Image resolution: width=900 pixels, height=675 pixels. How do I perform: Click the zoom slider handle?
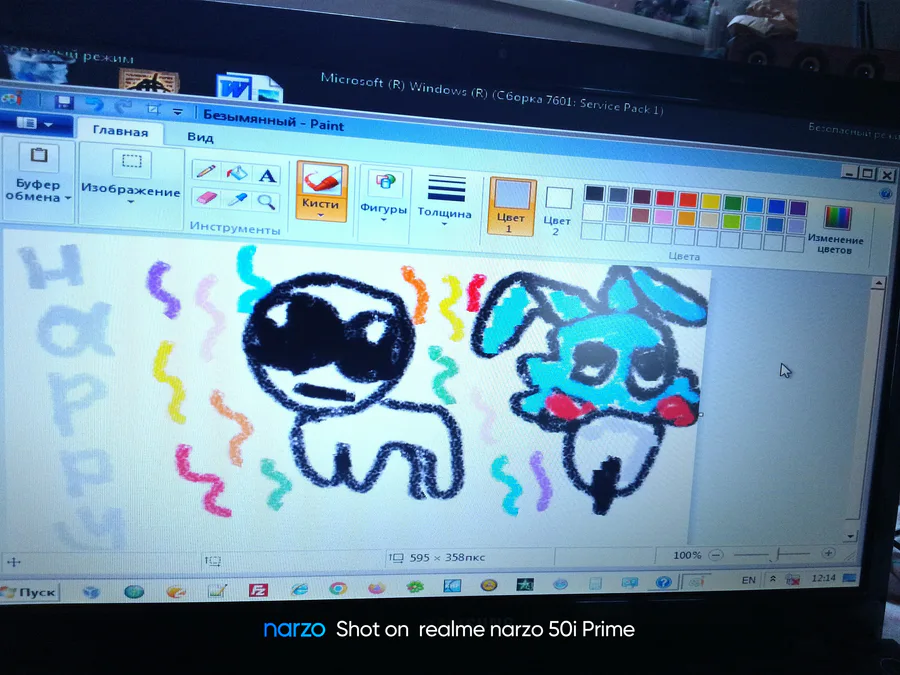pyautogui.click(x=778, y=554)
